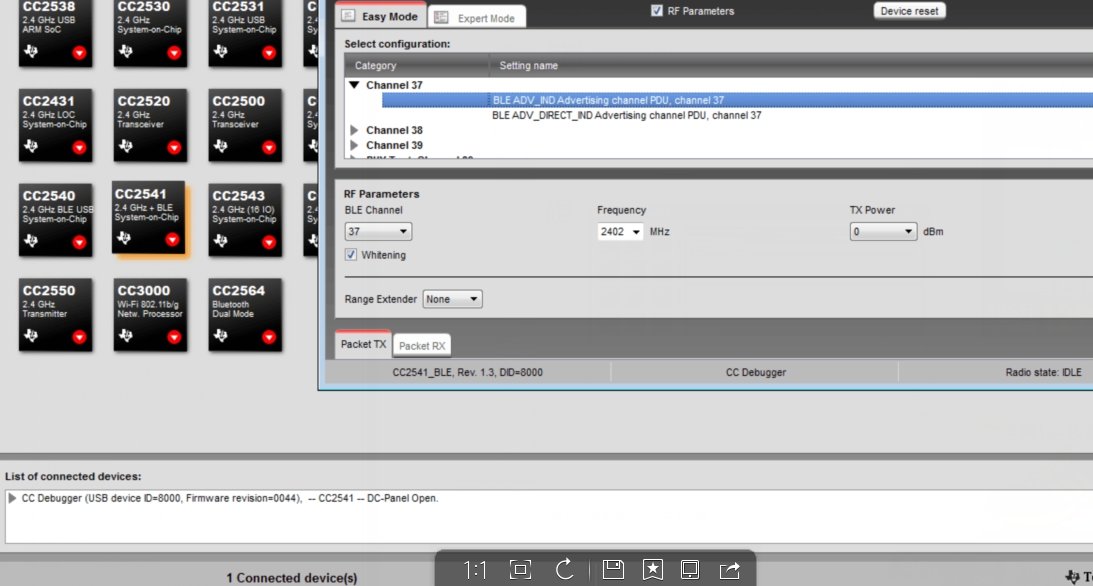Switch to the Easy Mode tab
The width and height of the screenshot is (1093, 586).
pyautogui.click(x=380, y=16)
